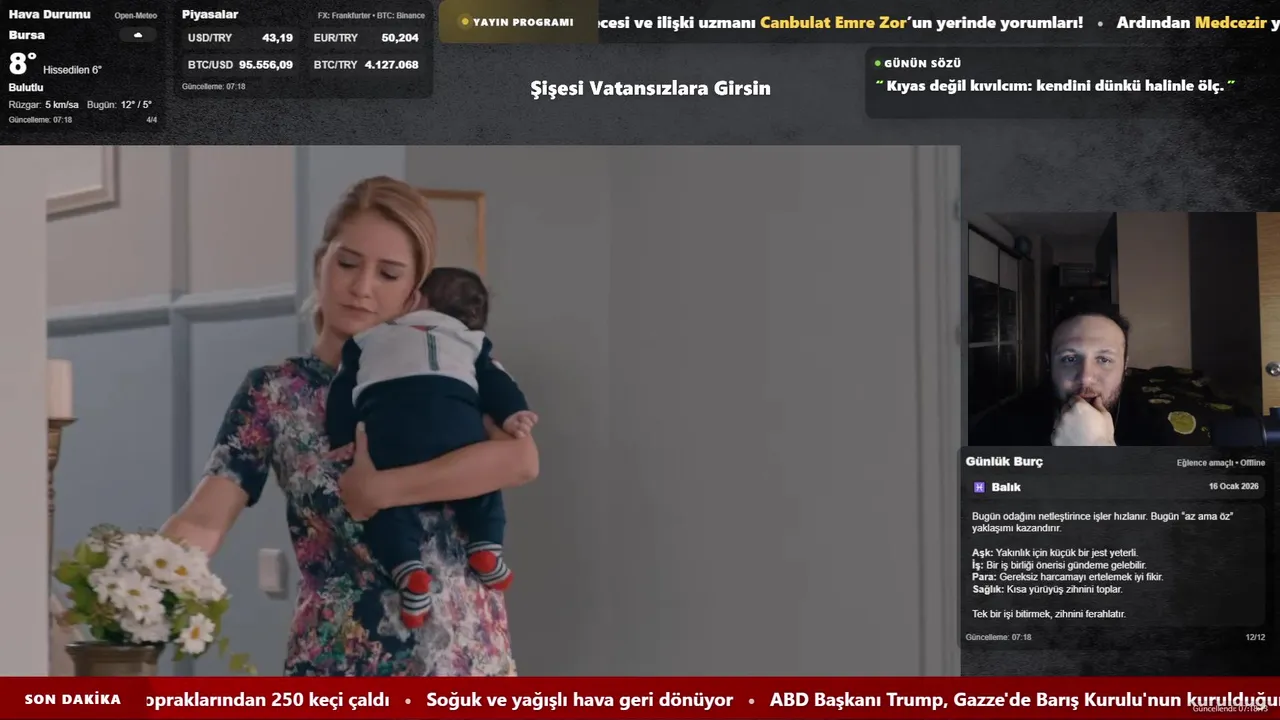Click 'Medcezir' in the top ticker
1280x720 pixels.
click(x=1231, y=22)
